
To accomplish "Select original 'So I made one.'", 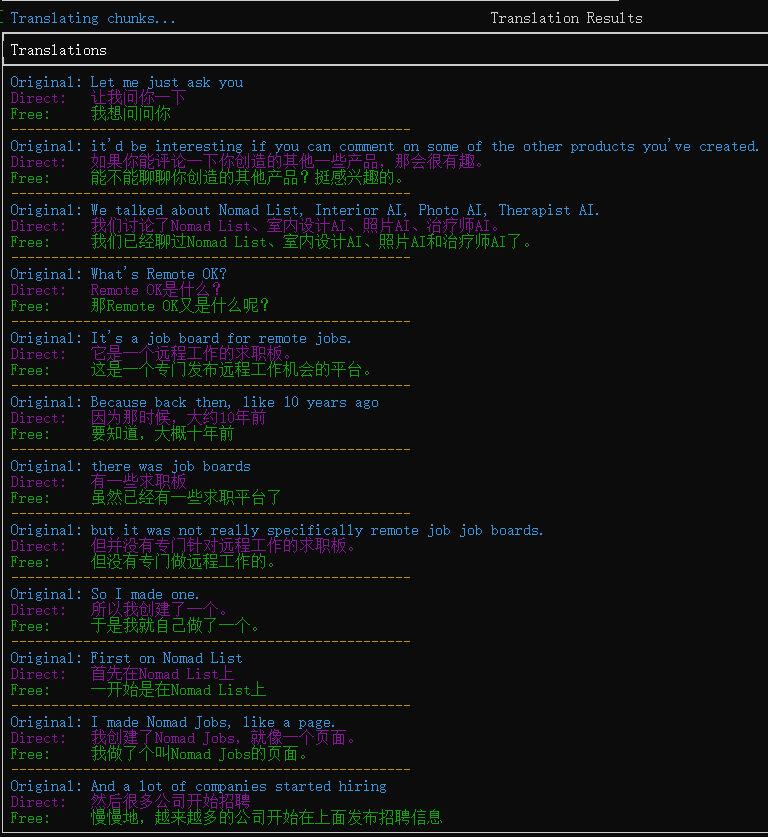I will point(145,595).
